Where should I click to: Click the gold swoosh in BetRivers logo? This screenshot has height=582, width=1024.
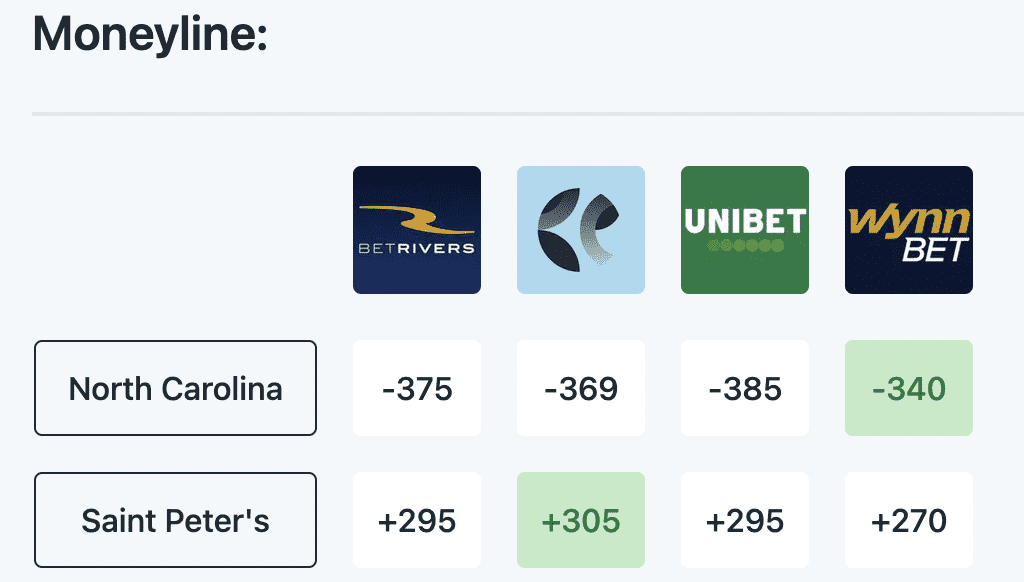click(416, 220)
